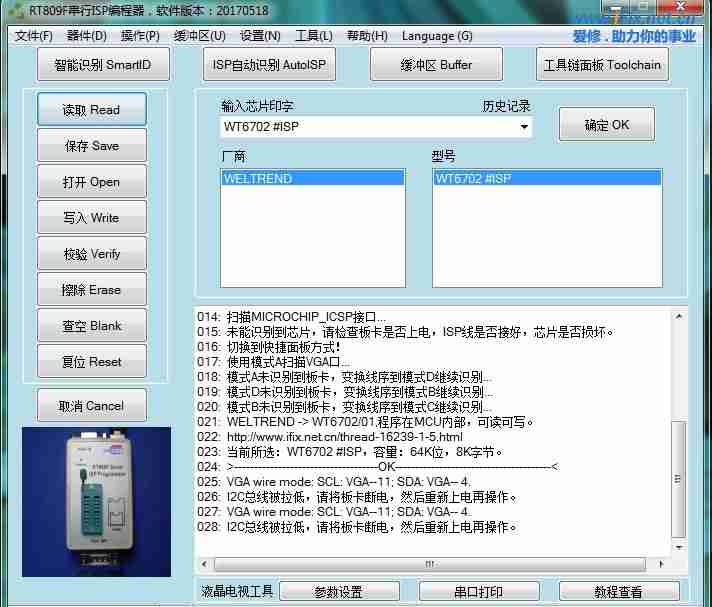Open the Language (G) menu
Image resolution: width=712 pixels, height=607 pixels.
[x=437, y=36]
